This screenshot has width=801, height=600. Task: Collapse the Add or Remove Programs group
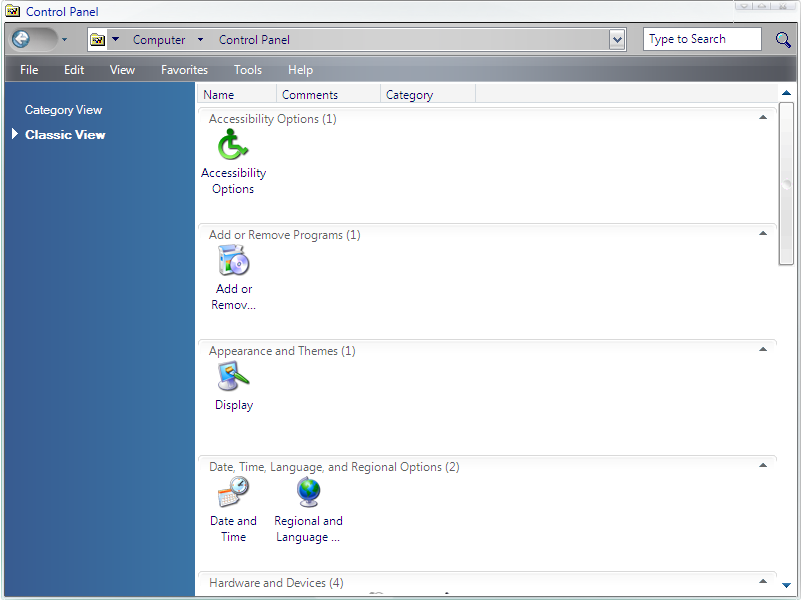click(x=763, y=233)
